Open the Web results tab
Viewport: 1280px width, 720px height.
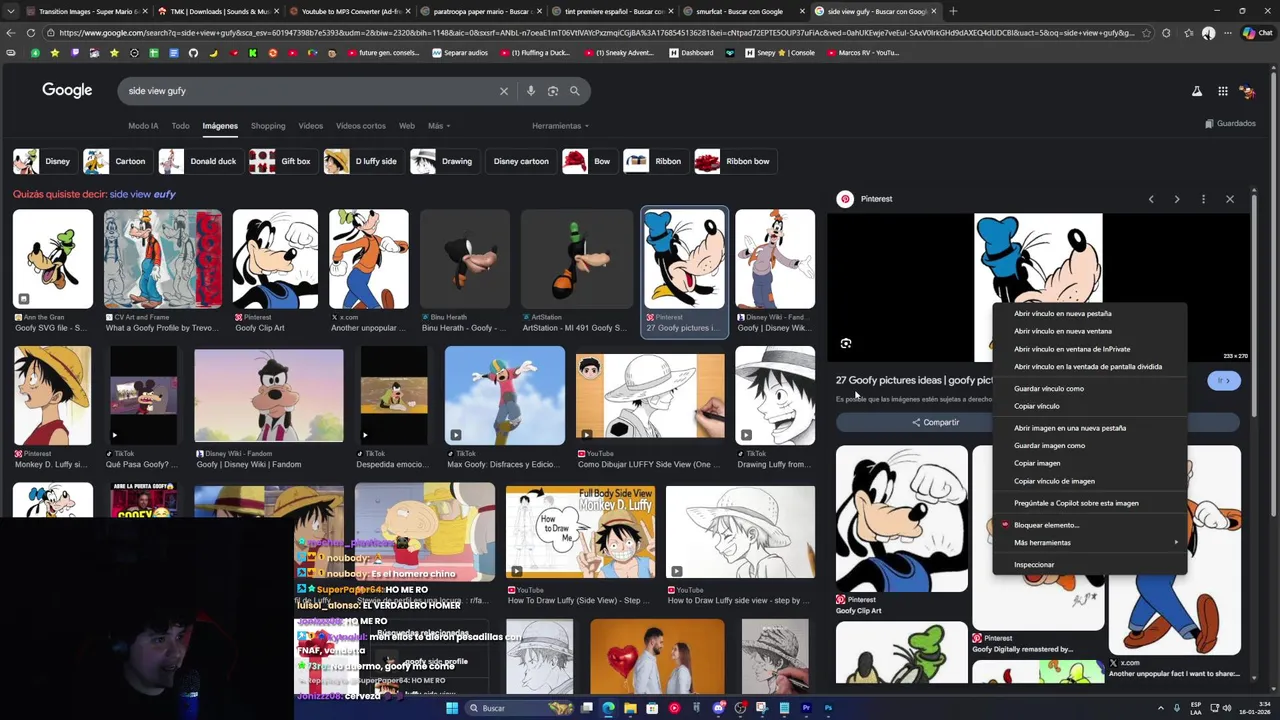[x=407, y=126]
